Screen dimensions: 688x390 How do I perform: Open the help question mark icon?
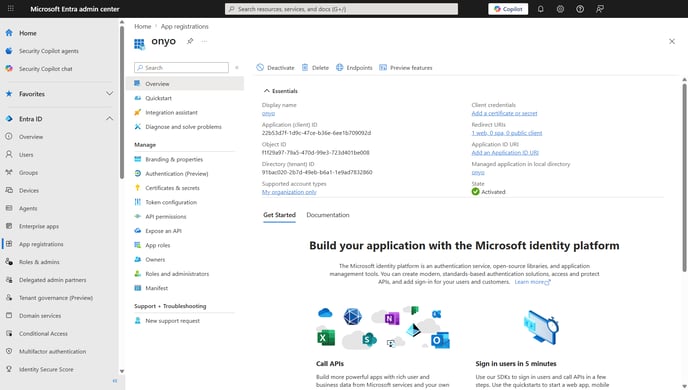580,9
